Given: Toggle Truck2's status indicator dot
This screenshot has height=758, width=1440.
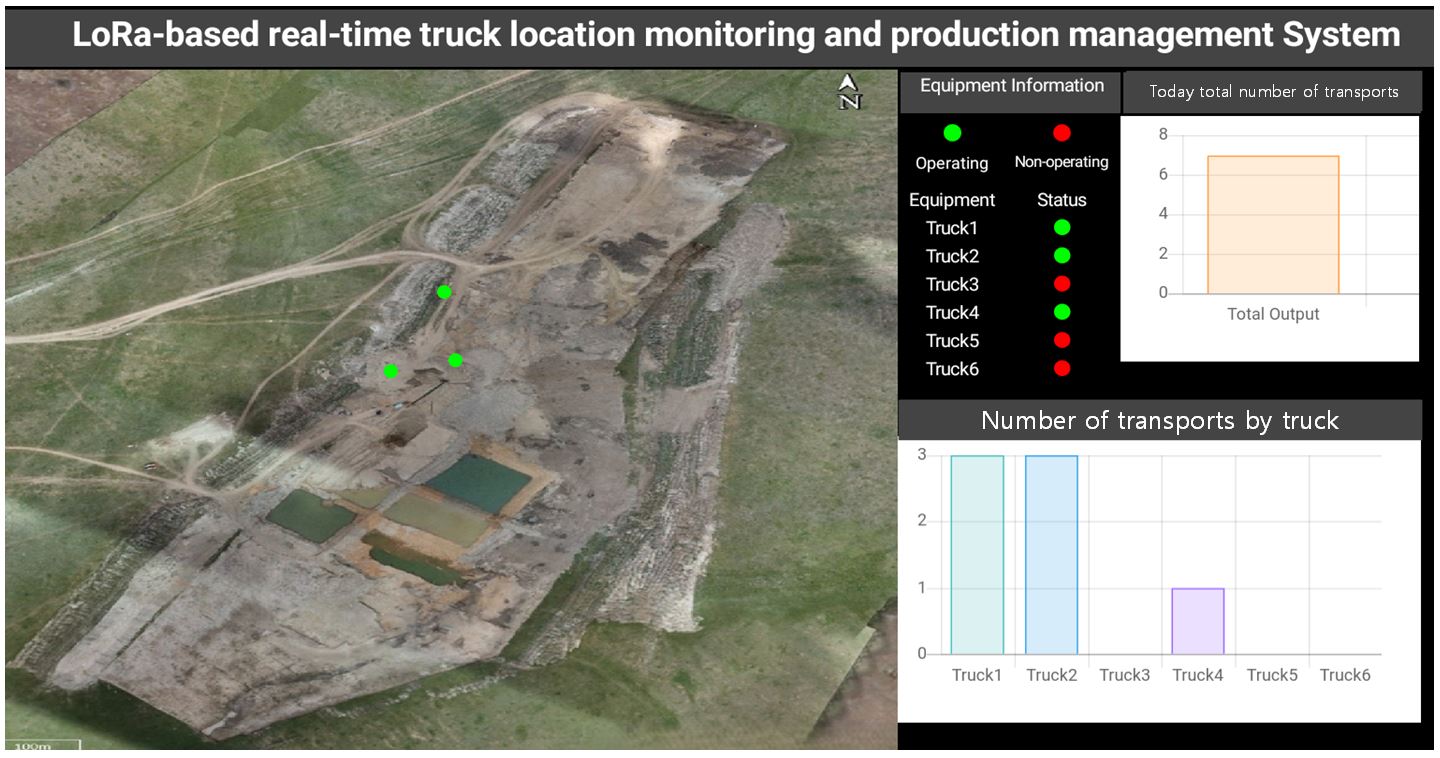Looking at the screenshot, I should coord(1062,256).
